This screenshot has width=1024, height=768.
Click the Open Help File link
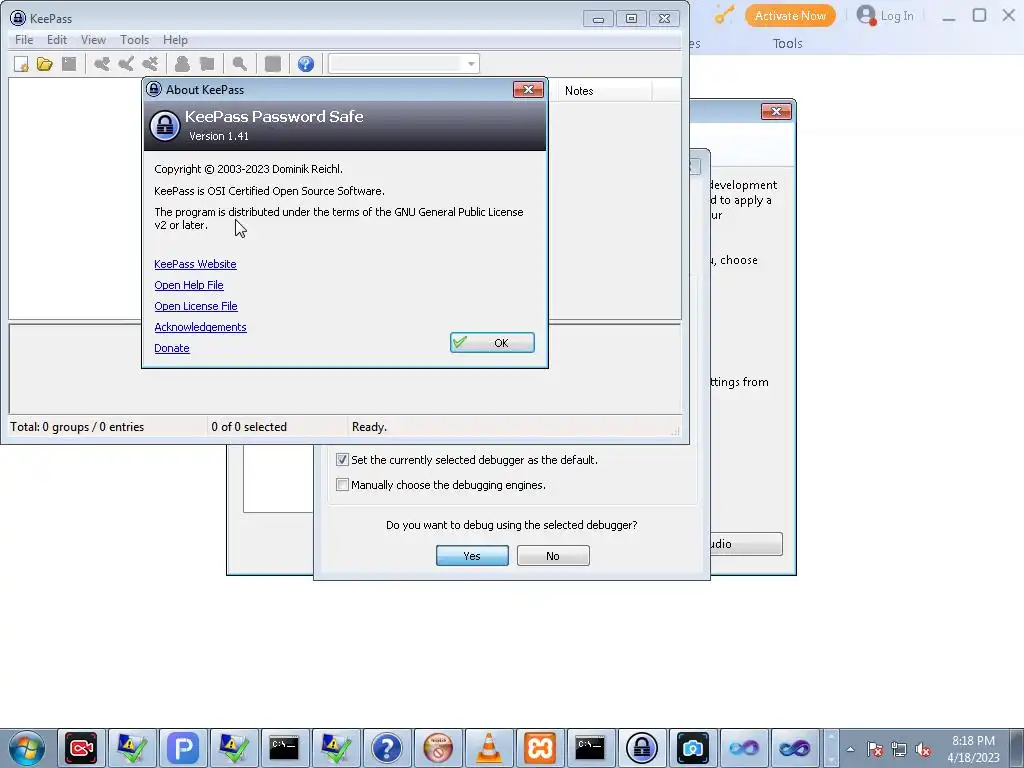189,285
